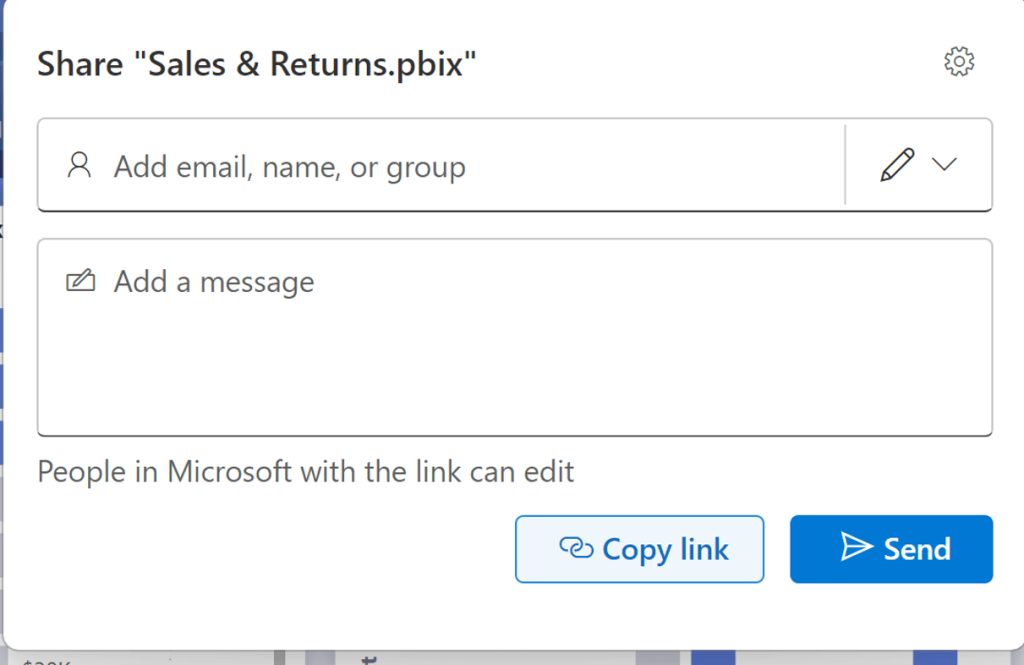Click the "Add email, name, or group" placeholder text
Image resolution: width=1024 pixels, height=665 pixels.
pos(290,166)
